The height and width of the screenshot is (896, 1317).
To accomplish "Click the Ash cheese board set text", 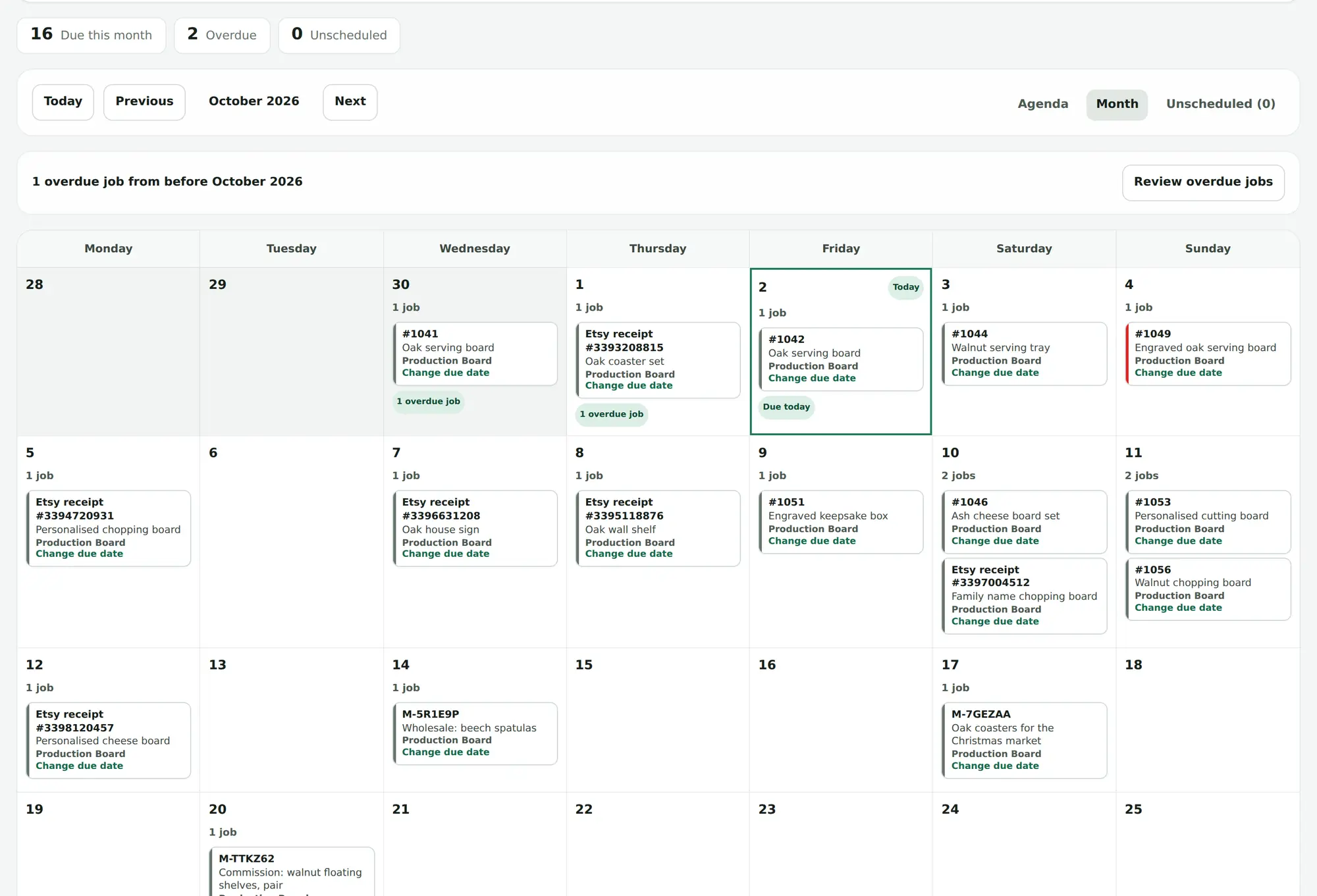I will 1006,516.
